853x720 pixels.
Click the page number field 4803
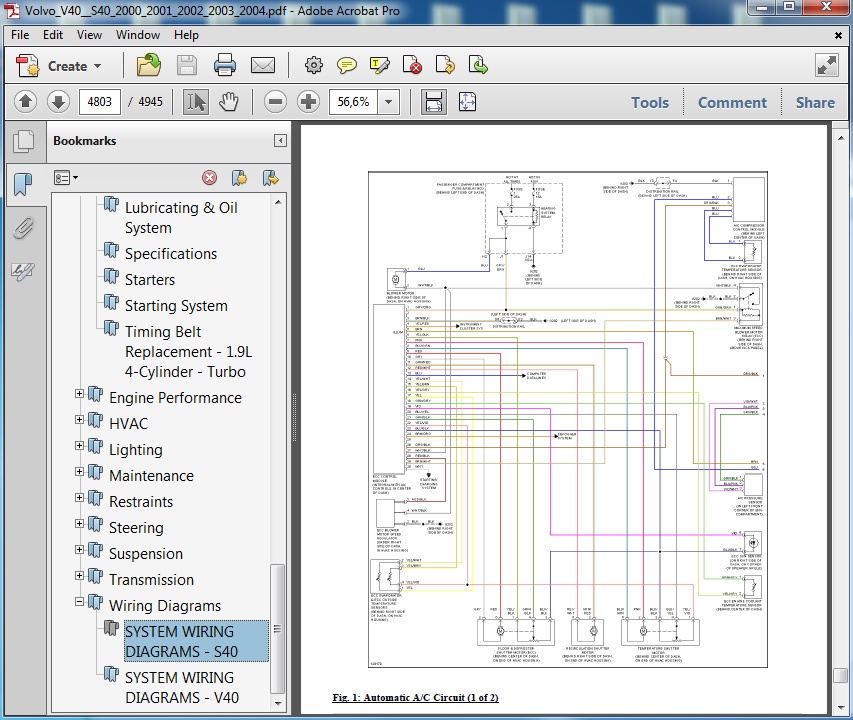click(100, 102)
